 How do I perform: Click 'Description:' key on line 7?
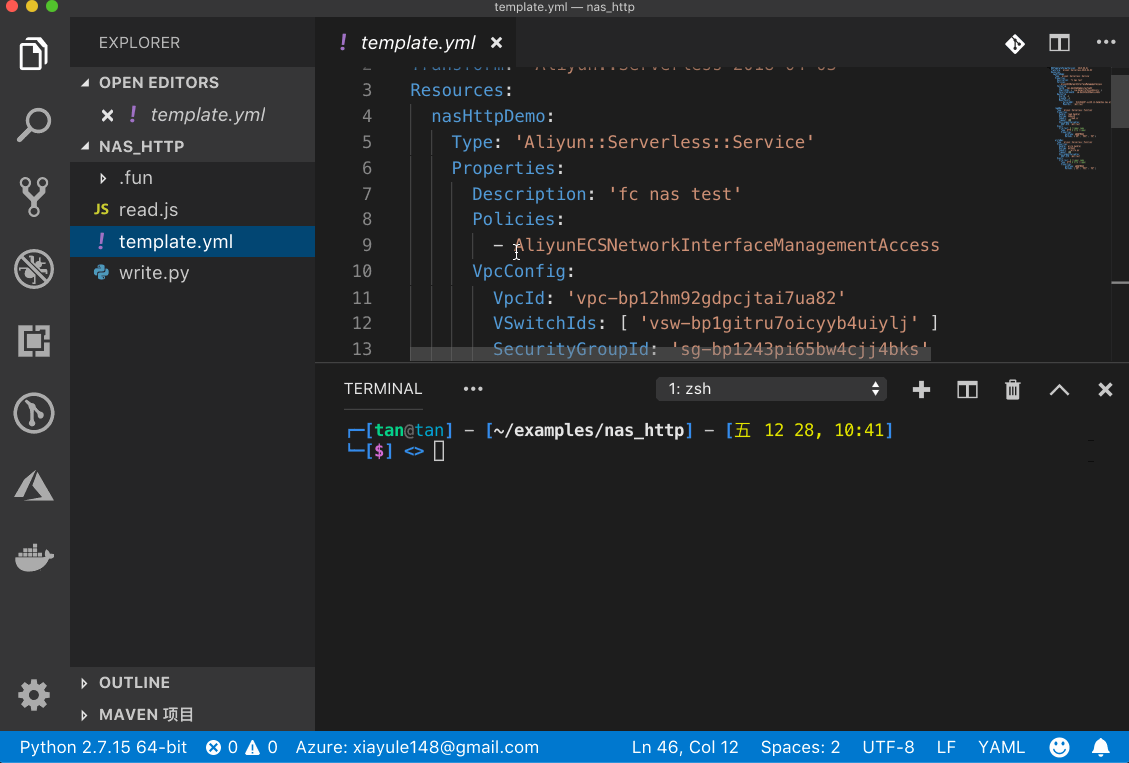(x=534, y=194)
